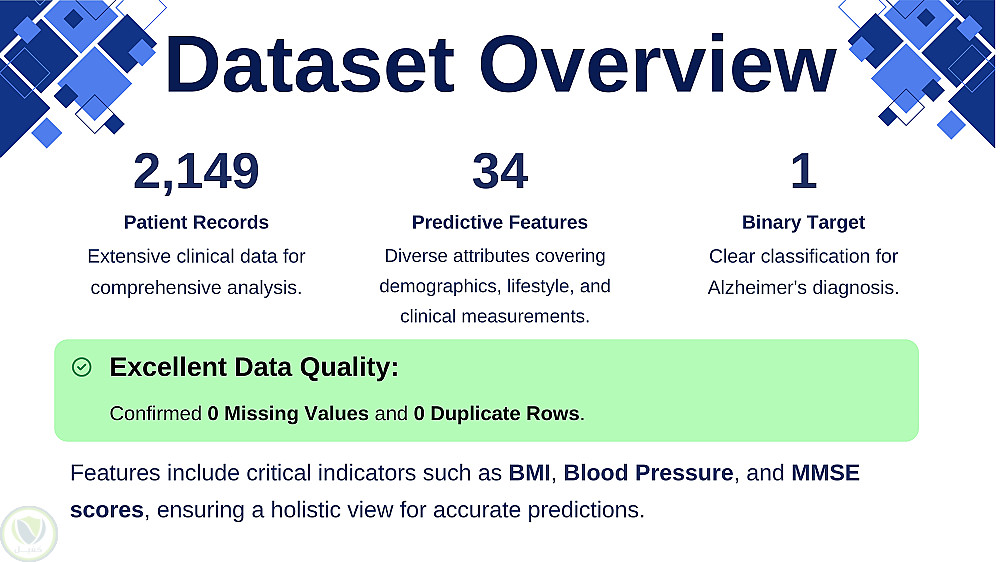Click the bold "MMSE" keyword
This screenshot has width=1000, height=562.
point(825,473)
